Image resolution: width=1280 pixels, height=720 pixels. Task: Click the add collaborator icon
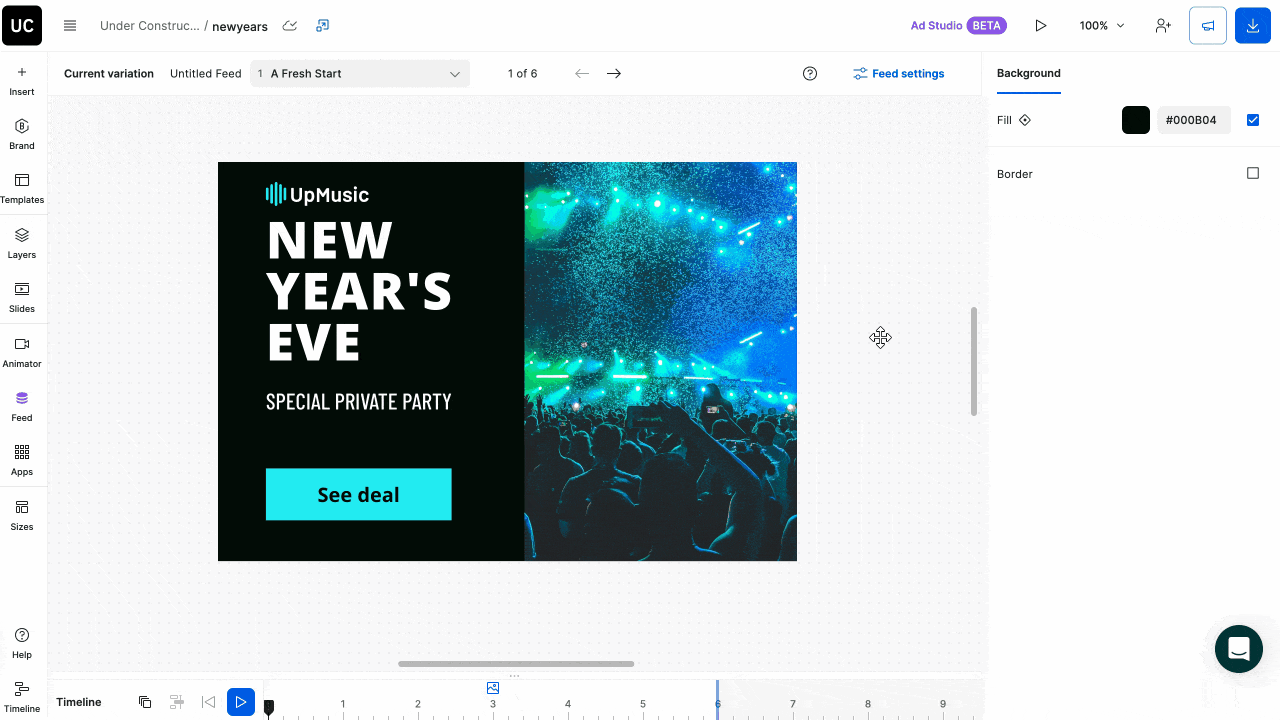(1163, 25)
